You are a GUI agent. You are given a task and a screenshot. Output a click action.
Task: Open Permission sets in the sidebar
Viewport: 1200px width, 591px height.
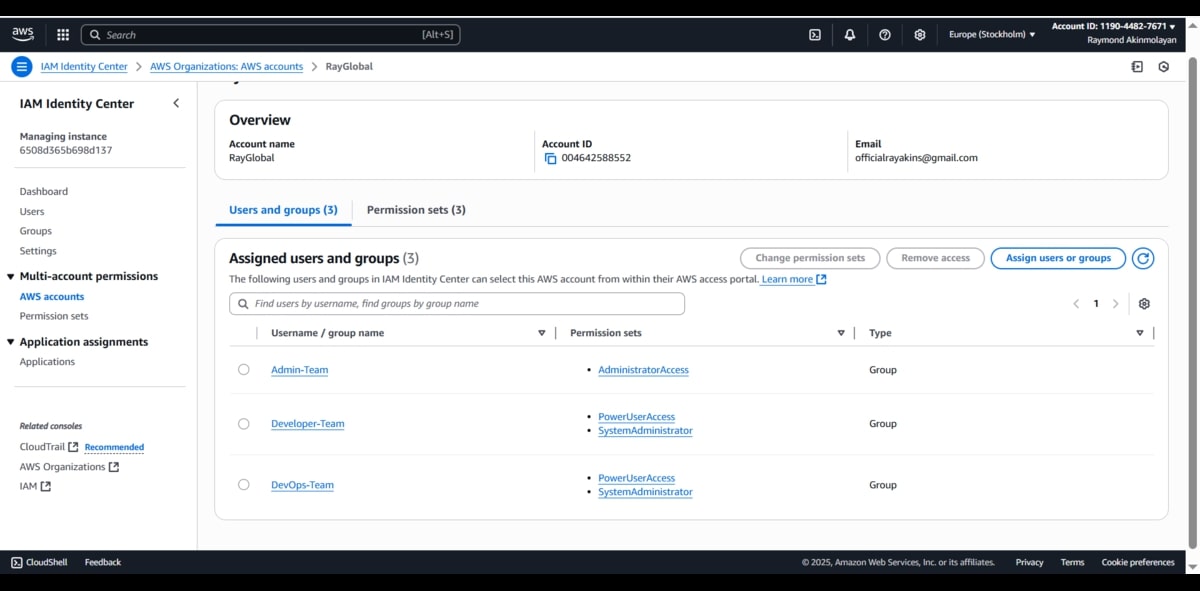(54, 316)
